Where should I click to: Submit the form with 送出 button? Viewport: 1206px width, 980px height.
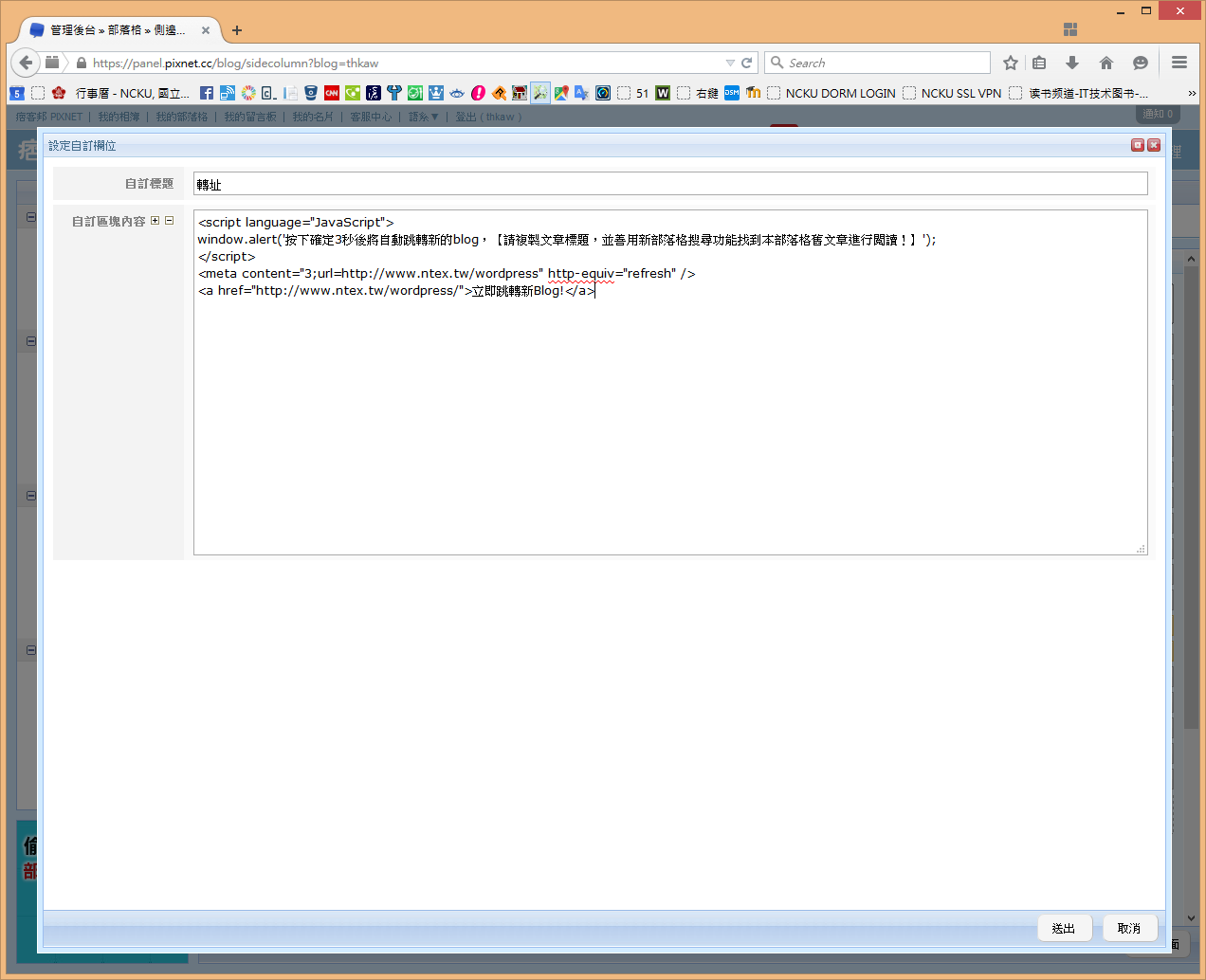(x=1064, y=928)
